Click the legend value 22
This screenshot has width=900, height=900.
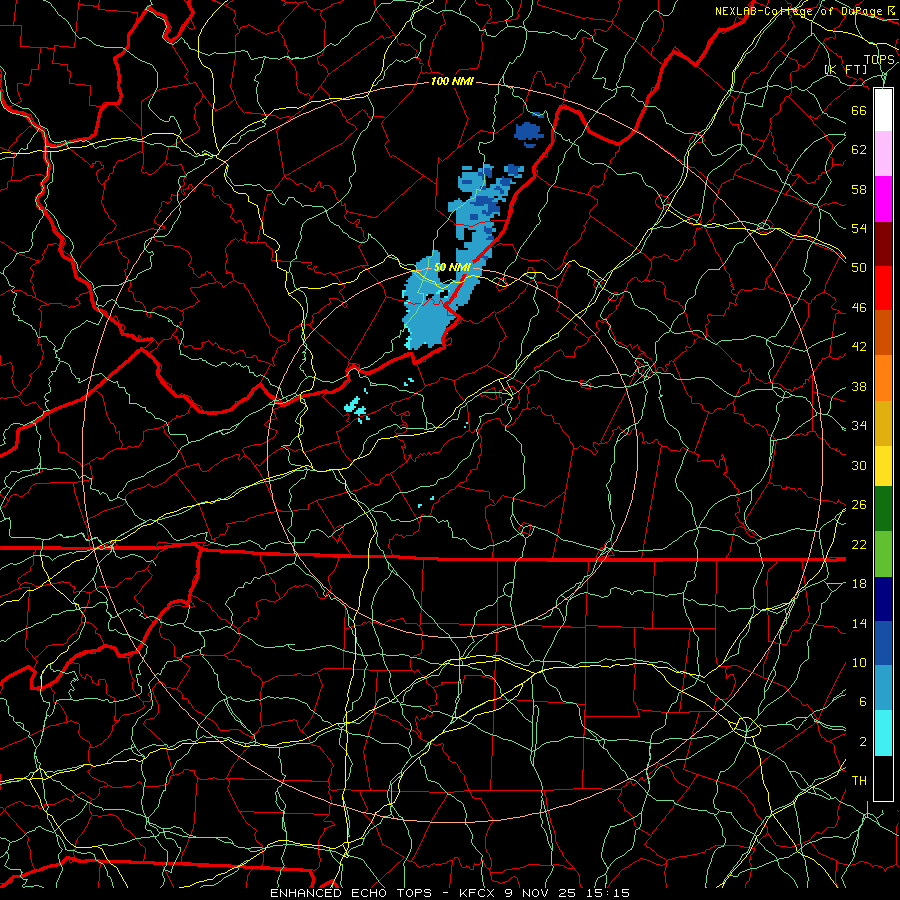[x=859, y=544]
